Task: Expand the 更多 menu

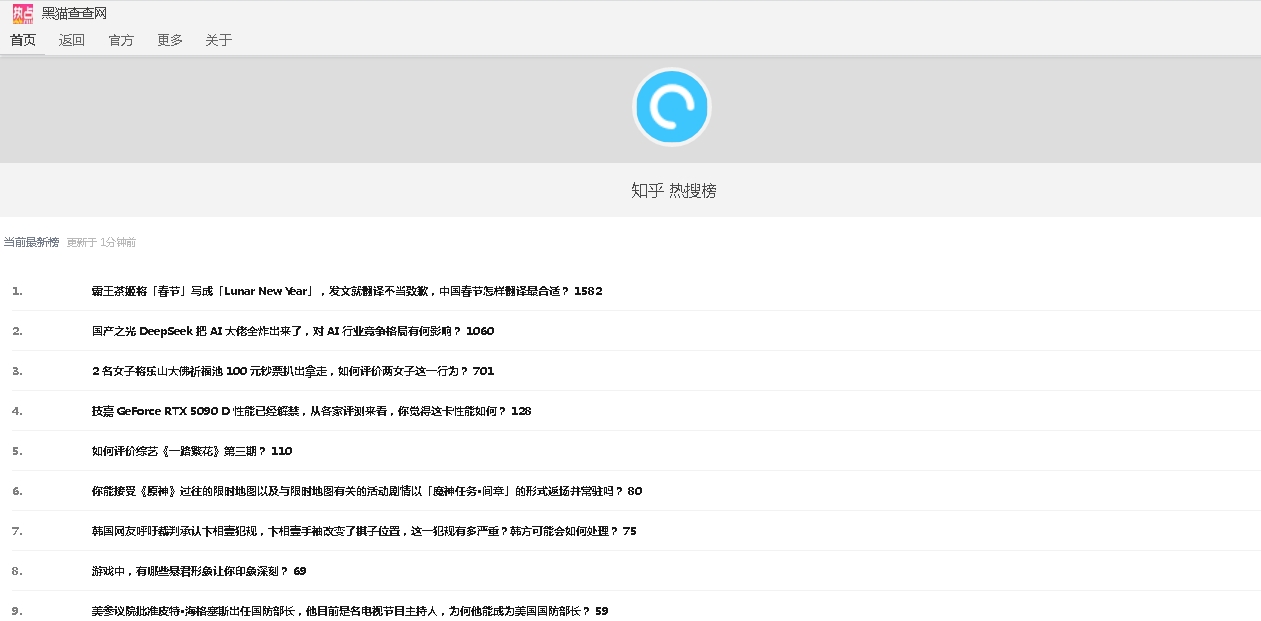Action: pyautogui.click(x=170, y=40)
